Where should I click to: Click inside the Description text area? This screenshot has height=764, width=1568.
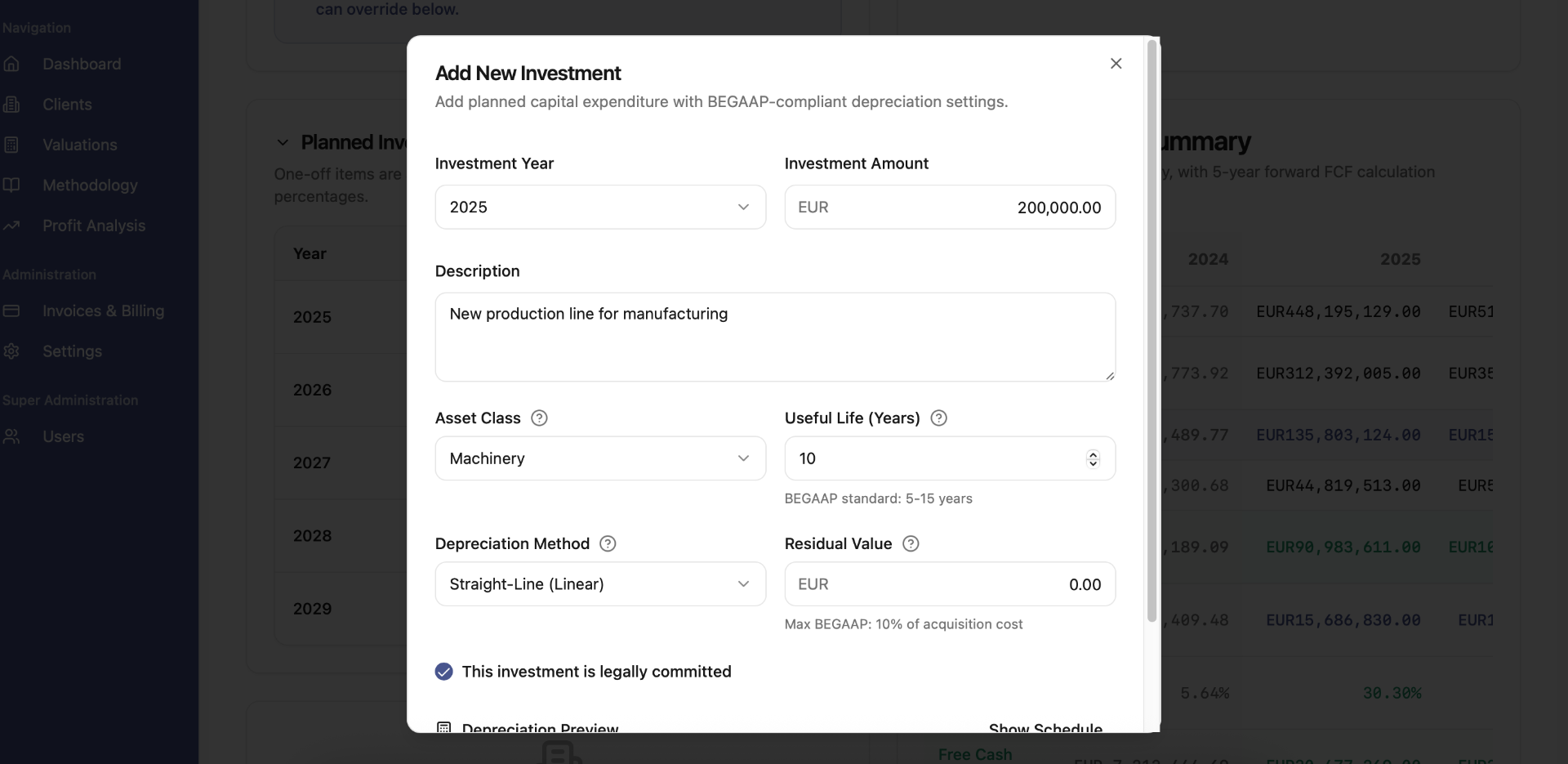click(774, 337)
